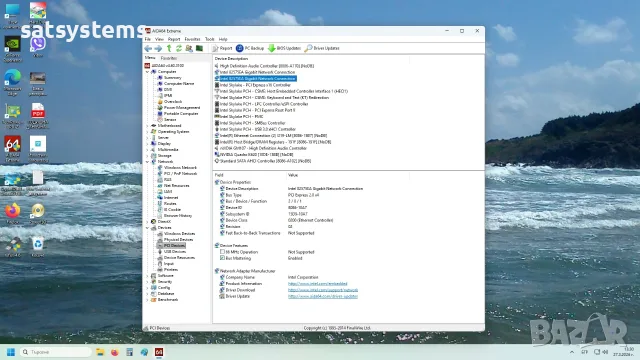Select Computer Name in the tree
Viewport: 640px width, 360px height.
pos(179,83)
